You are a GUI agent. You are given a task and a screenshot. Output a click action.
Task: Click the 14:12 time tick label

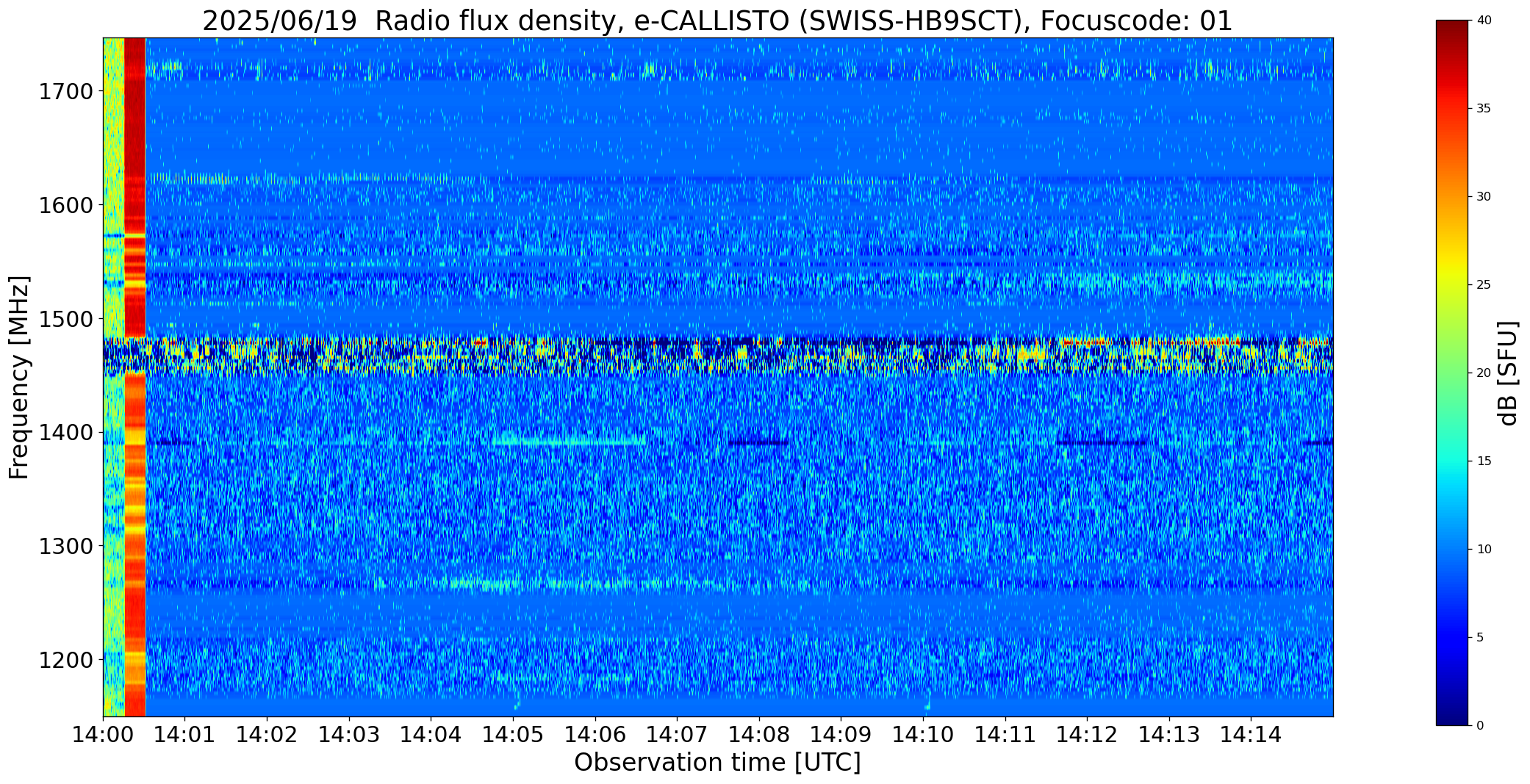coord(1087,734)
